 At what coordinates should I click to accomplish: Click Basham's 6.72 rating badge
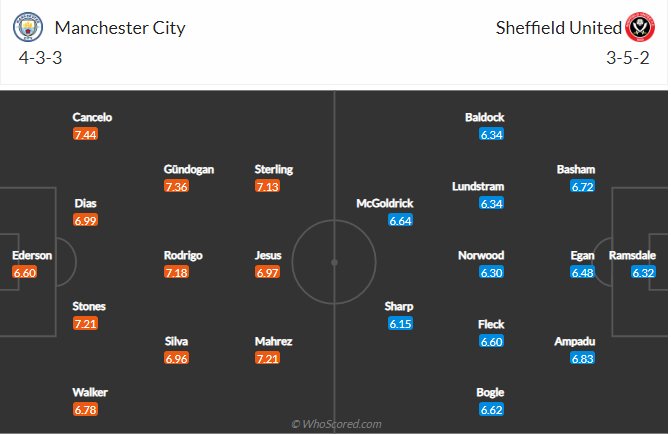point(582,186)
